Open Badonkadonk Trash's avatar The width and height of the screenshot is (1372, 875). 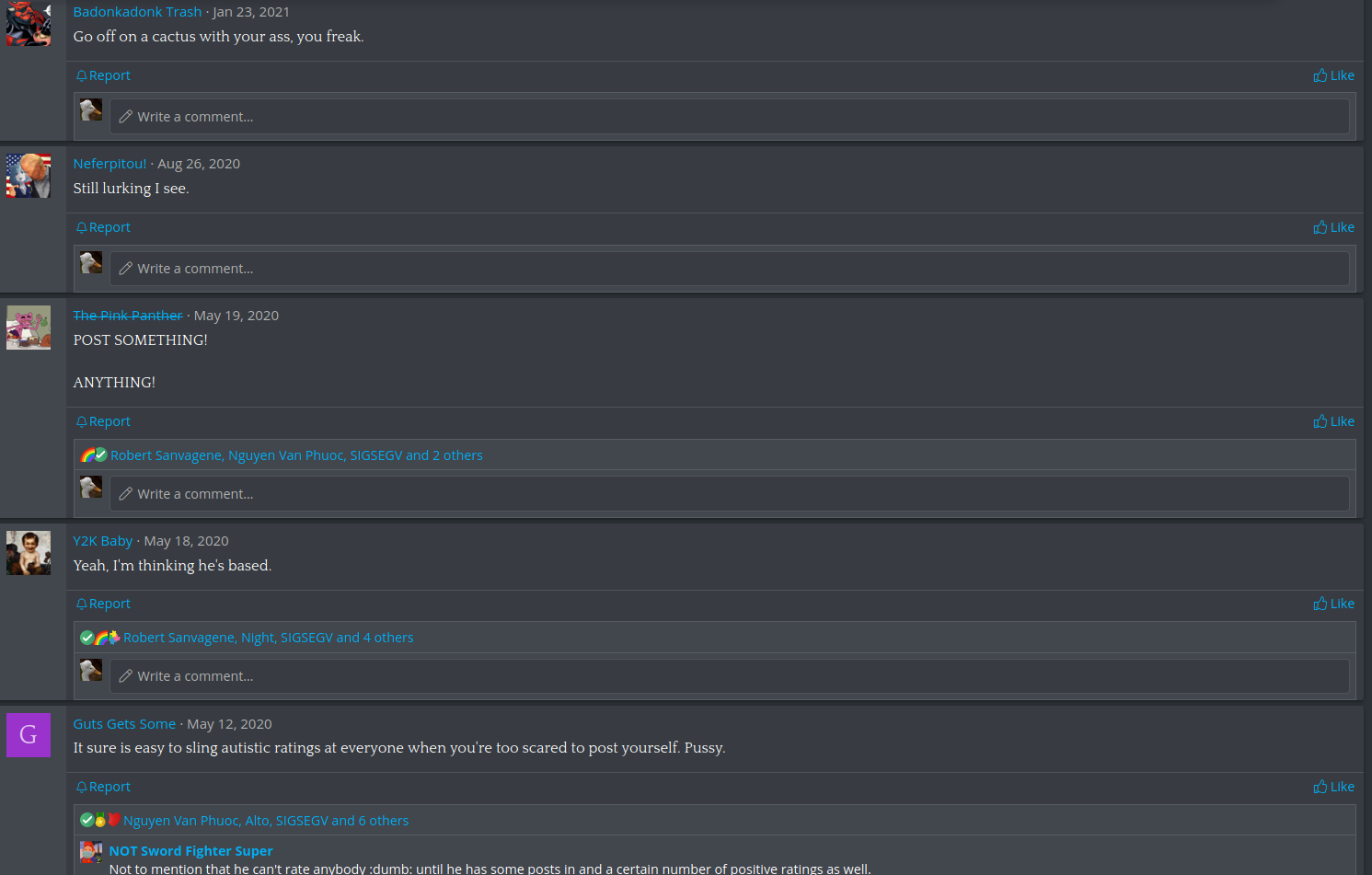point(29,24)
